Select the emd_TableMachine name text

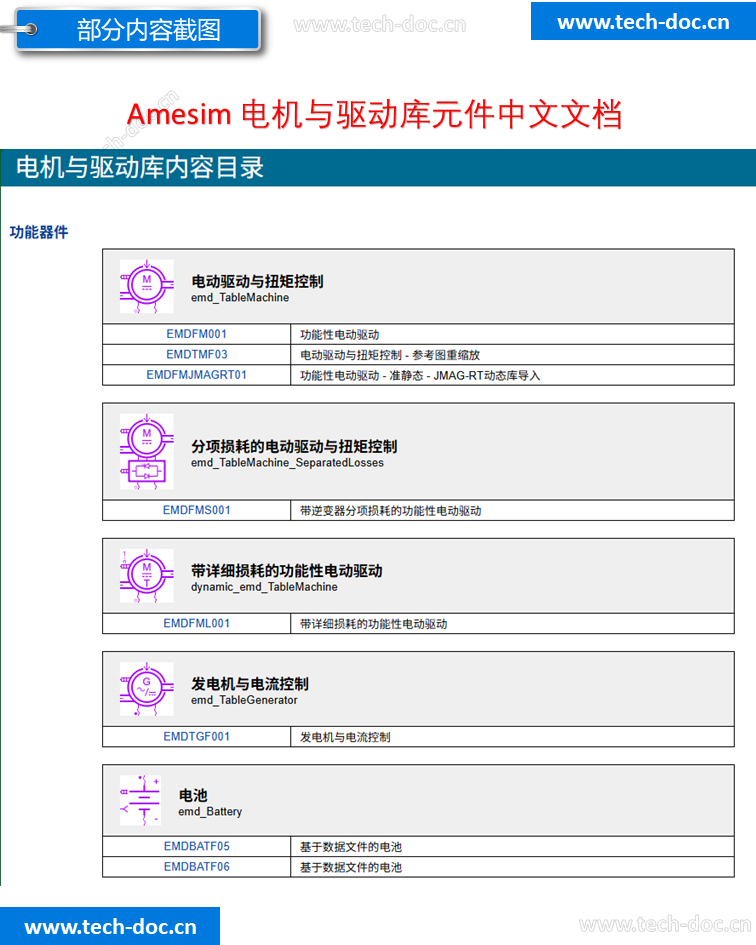(x=240, y=298)
